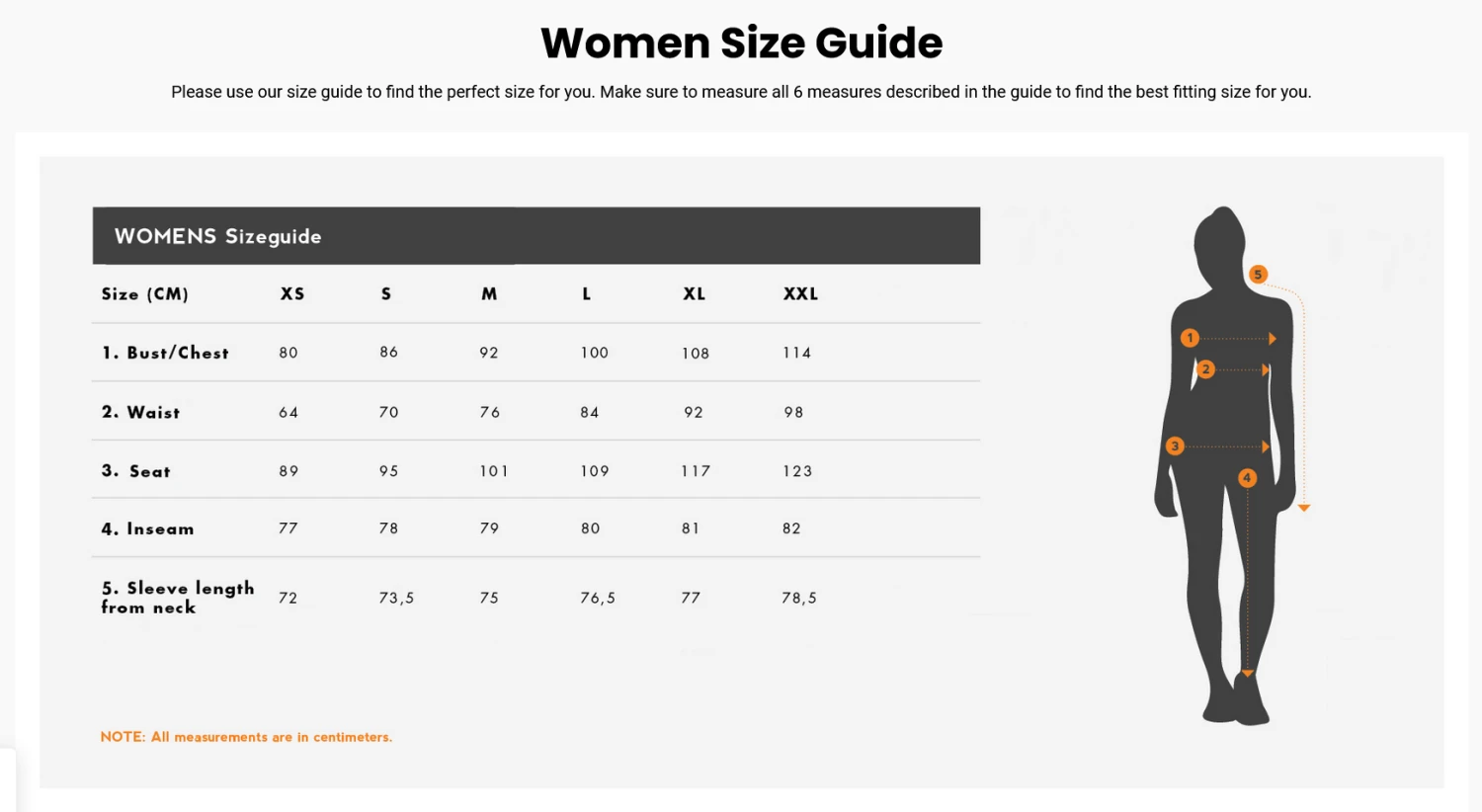Click the "1. Bust/Chest" row label
1482x812 pixels.
click(x=166, y=353)
